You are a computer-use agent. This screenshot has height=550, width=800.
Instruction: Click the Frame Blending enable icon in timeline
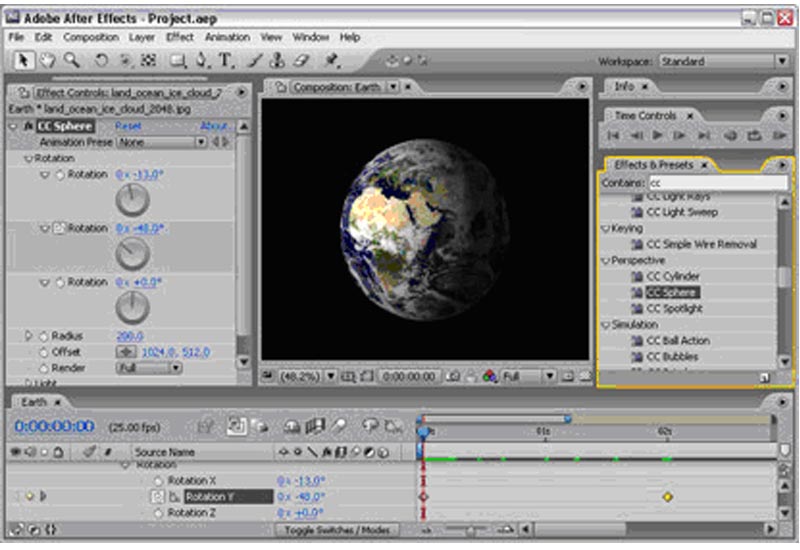(x=315, y=426)
